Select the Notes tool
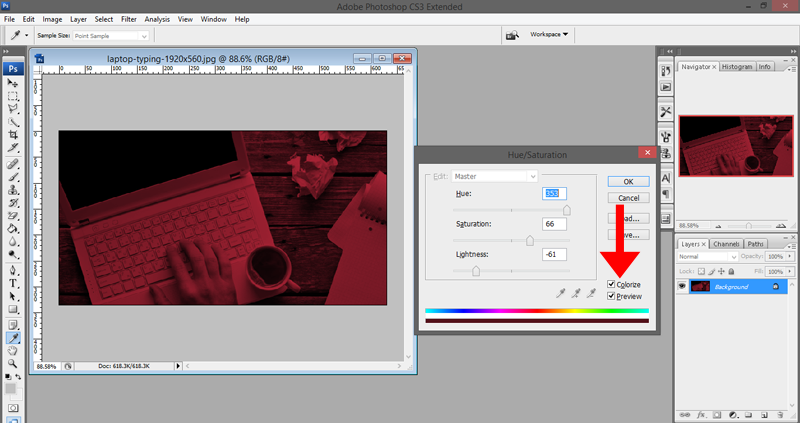800x423 pixels. coord(13,325)
